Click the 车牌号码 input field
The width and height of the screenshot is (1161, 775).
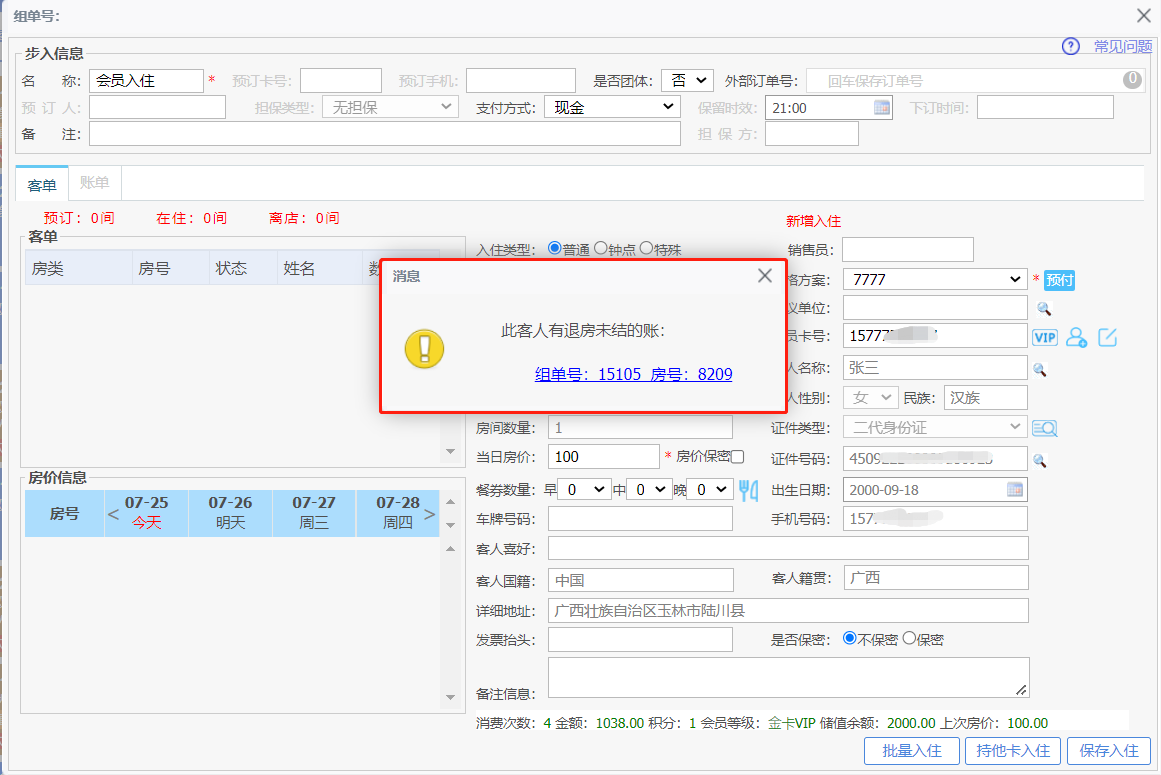coord(640,519)
